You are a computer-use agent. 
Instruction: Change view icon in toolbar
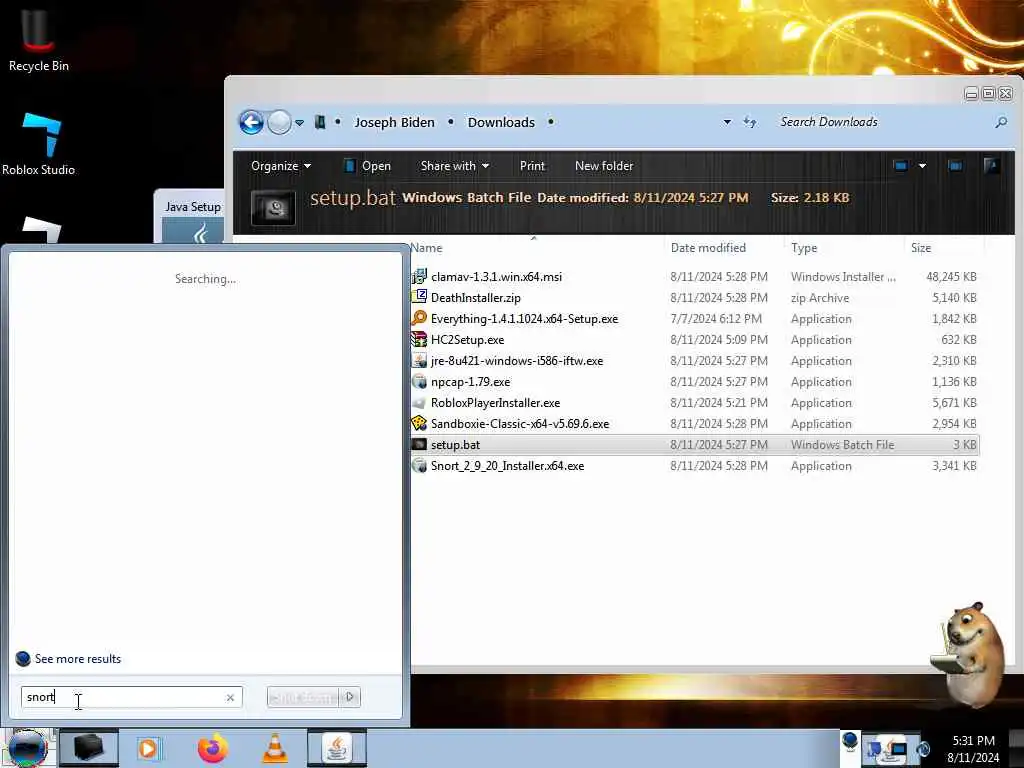point(901,166)
